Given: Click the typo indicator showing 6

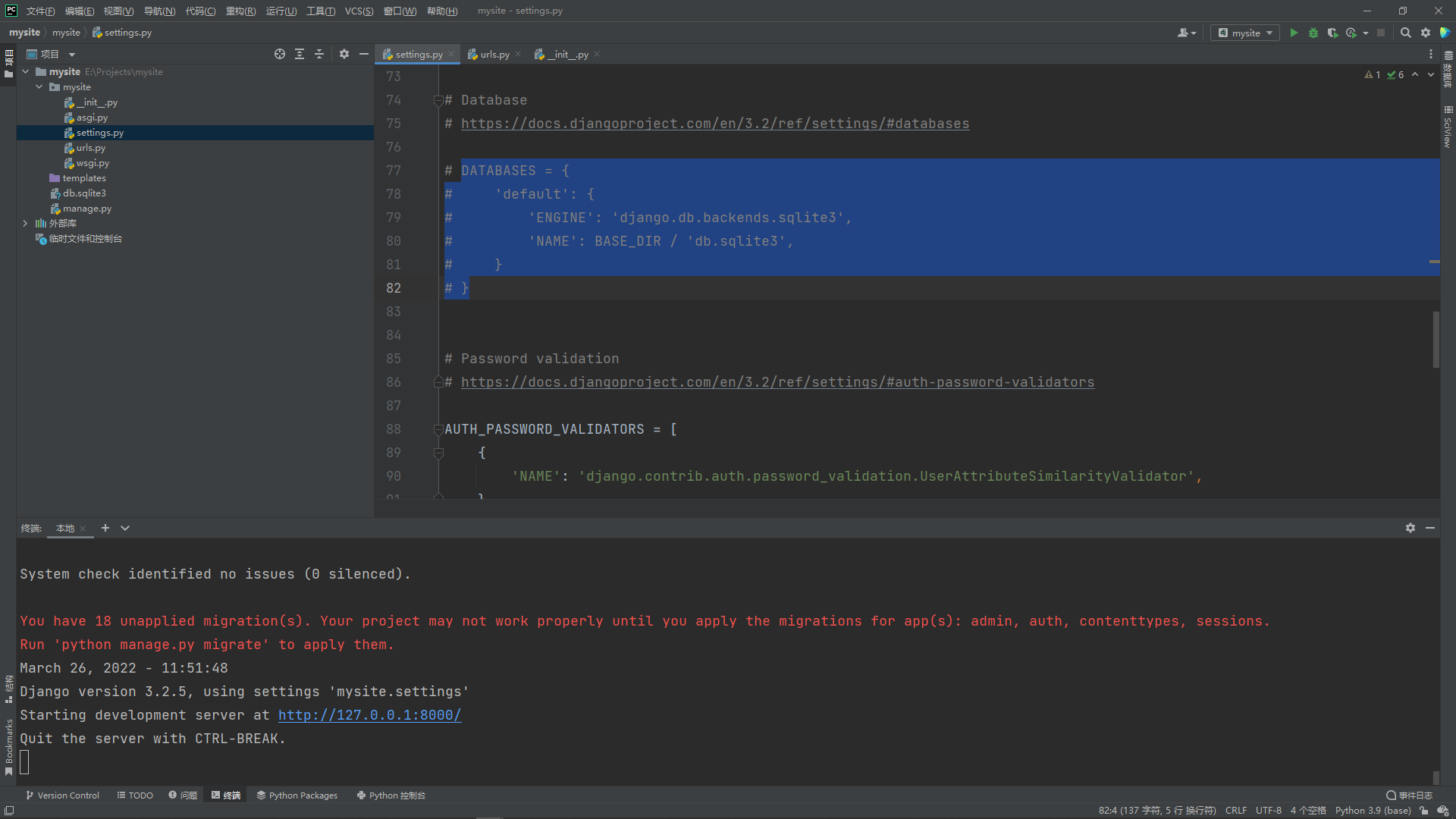Looking at the screenshot, I should click(x=1395, y=74).
